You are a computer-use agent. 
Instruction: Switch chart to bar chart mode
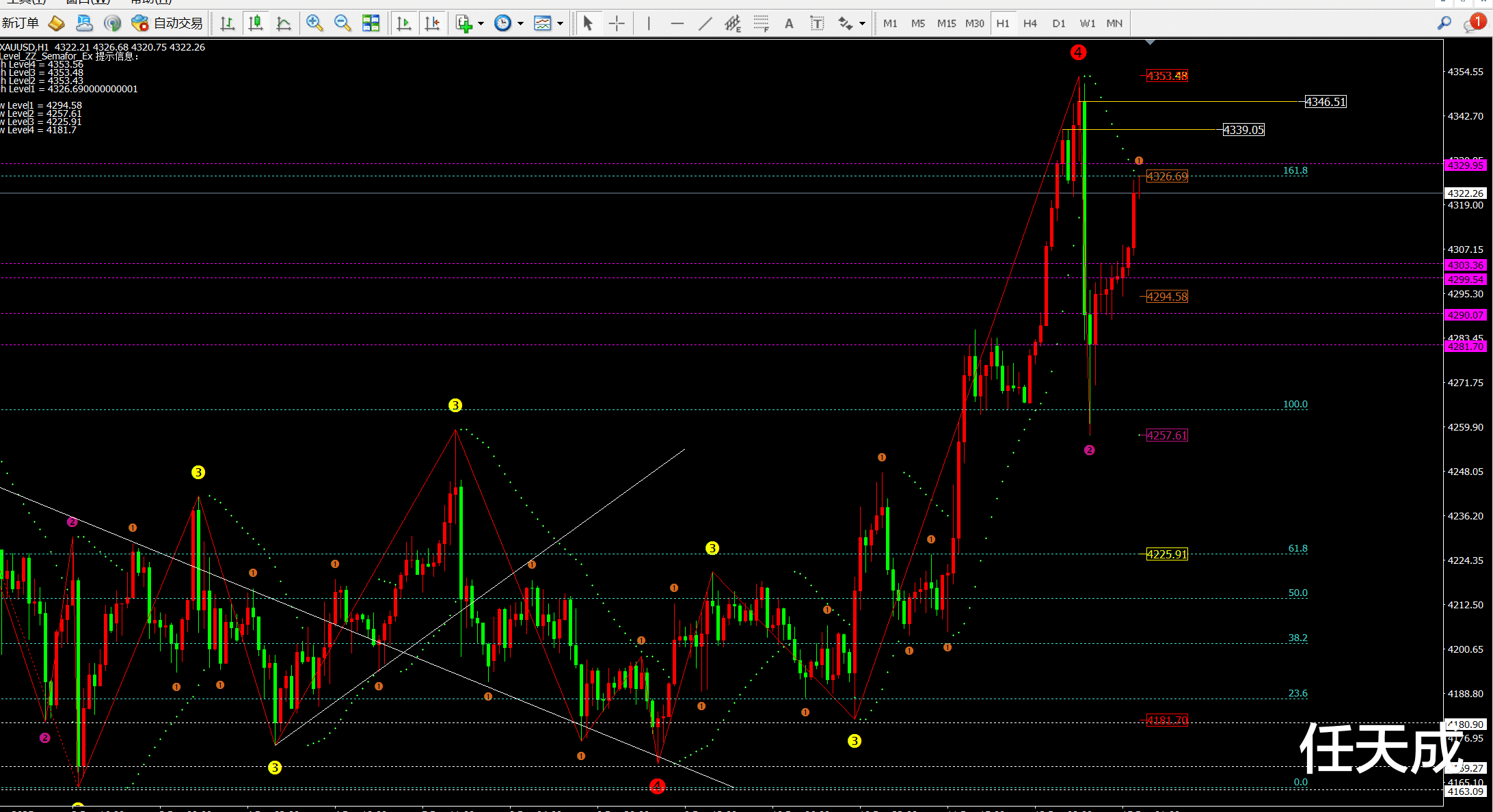tap(228, 23)
